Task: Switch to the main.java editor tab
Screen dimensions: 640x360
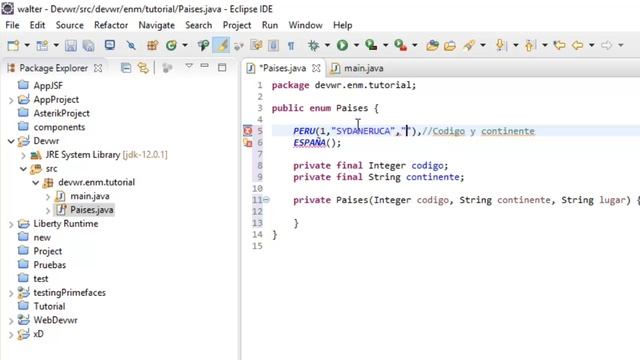Action: tap(358, 68)
